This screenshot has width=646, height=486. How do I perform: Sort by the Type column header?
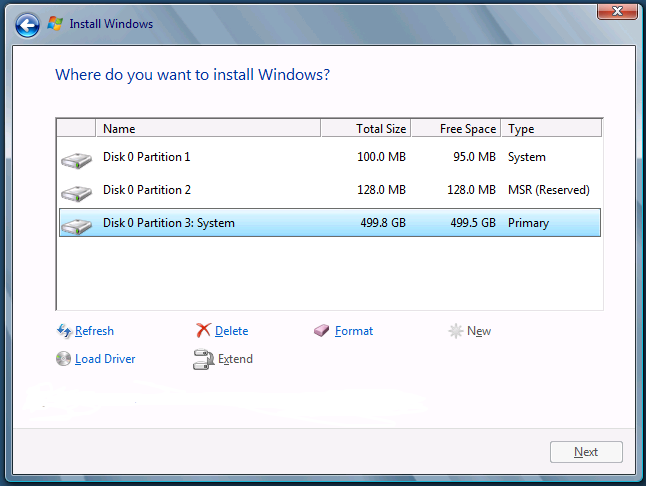[x=550, y=129]
